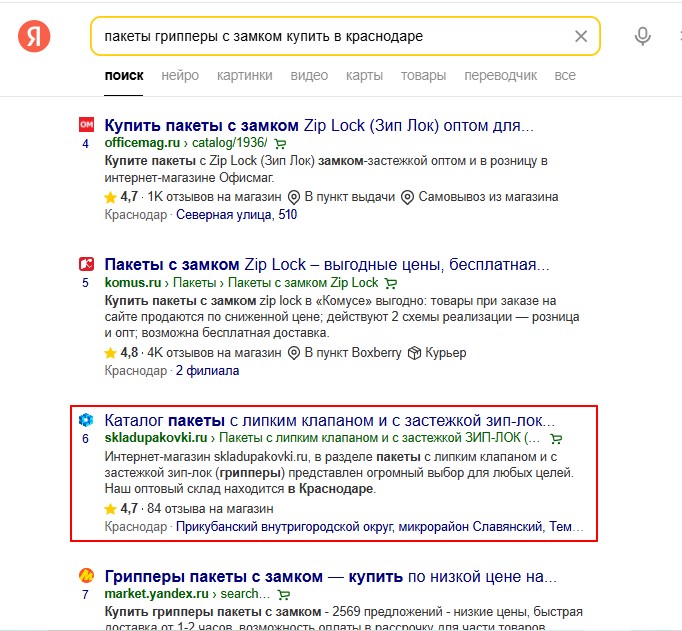Open the товары tab
Screen dimensions: 682x631
[x=424, y=75]
